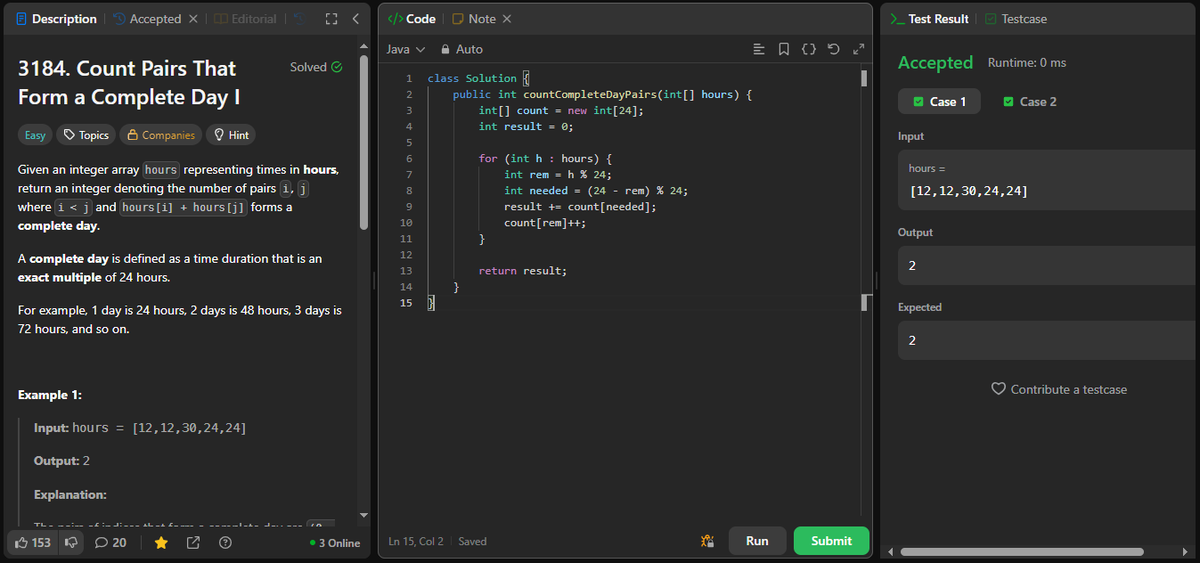This screenshot has width=1200, height=563.
Task: Select the Code tab
Action: [x=411, y=19]
